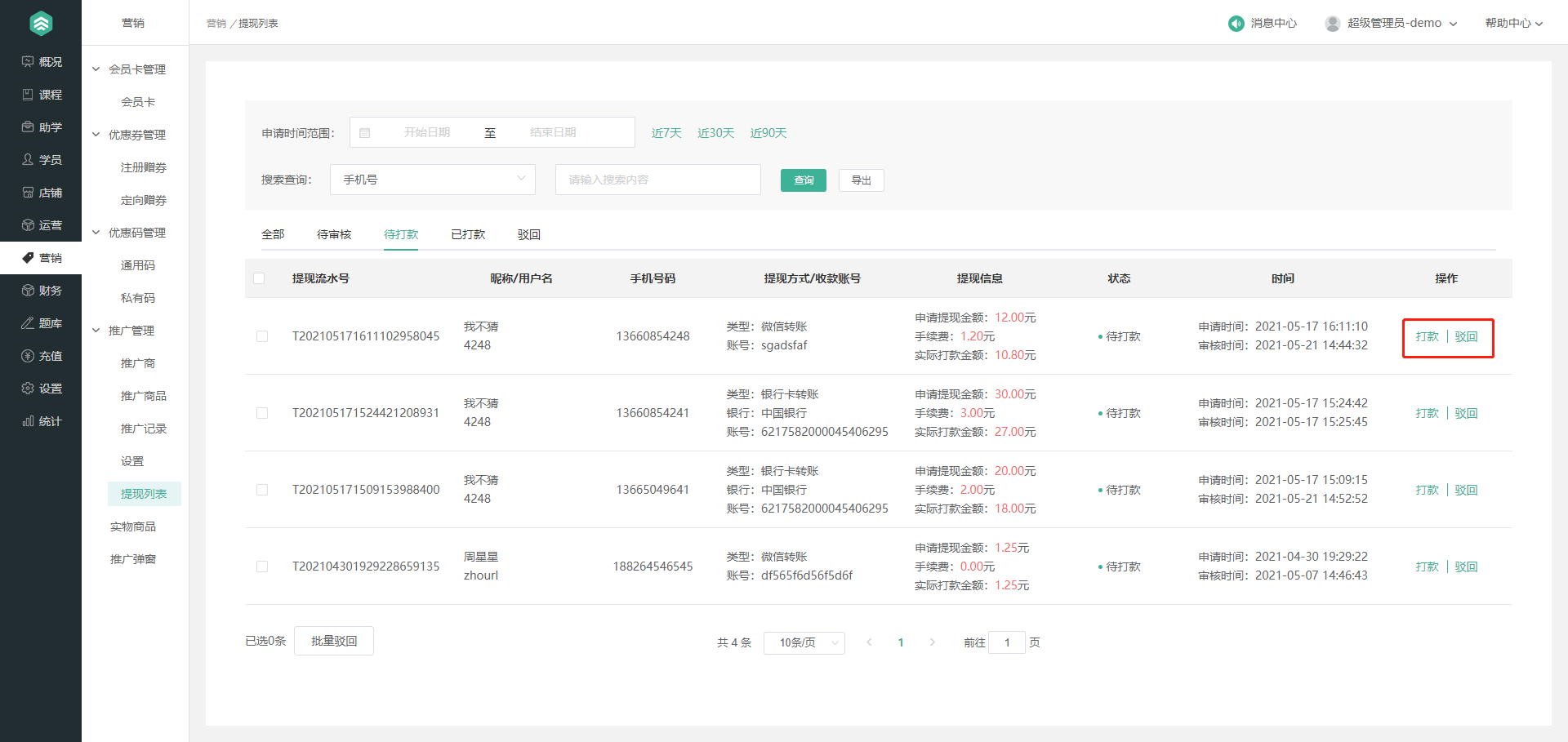Image resolution: width=1568 pixels, height=742 pixels.
Task: Open the 店铺 shop sidebar icon
Action: pyautogui.click(x=28, y=193)
